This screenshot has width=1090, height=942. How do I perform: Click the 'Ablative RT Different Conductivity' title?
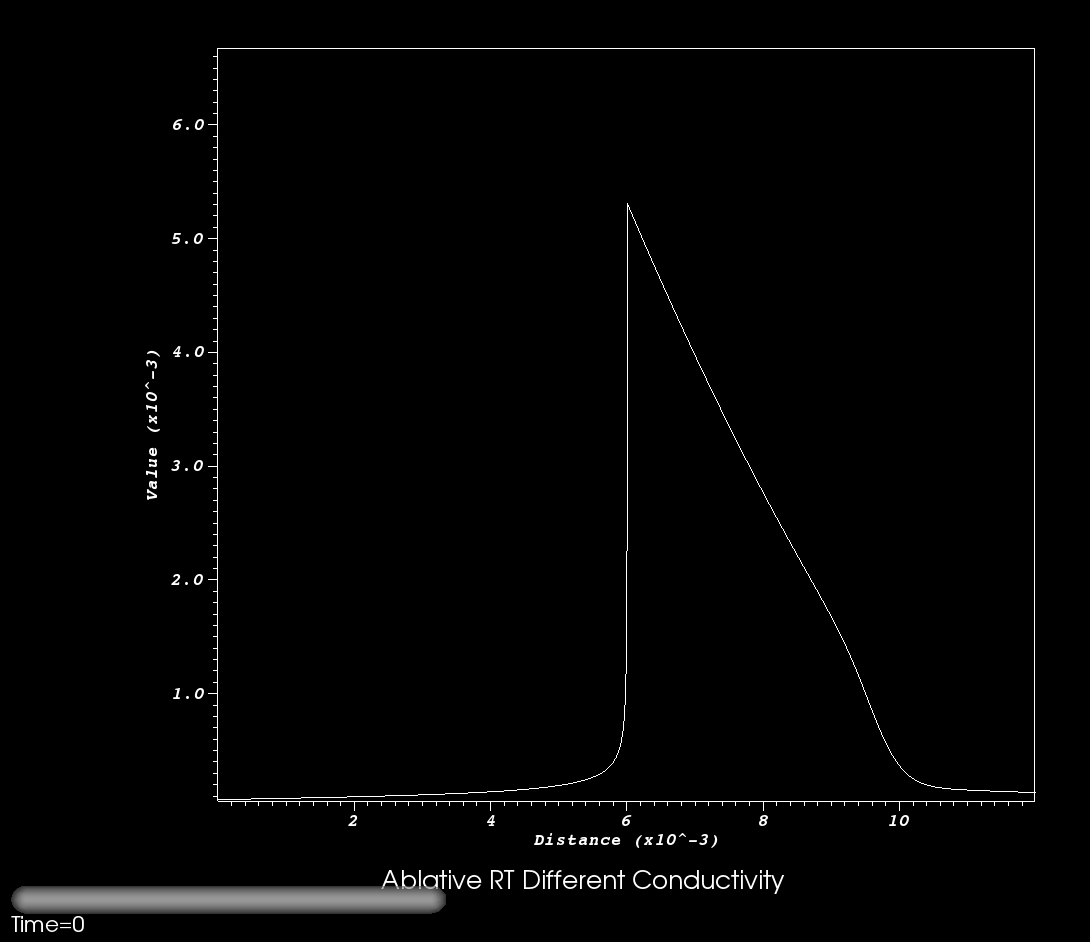583,880
